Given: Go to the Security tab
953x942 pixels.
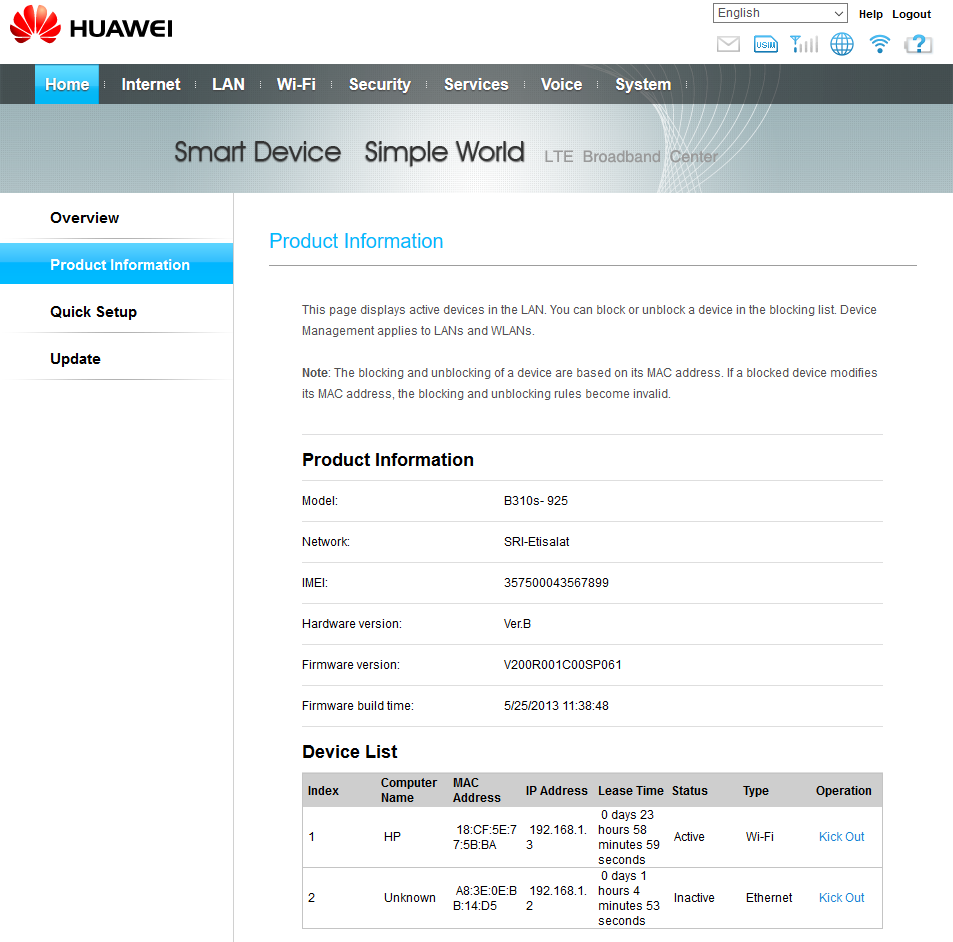Looking at the screenshot, I should [379, 85].
